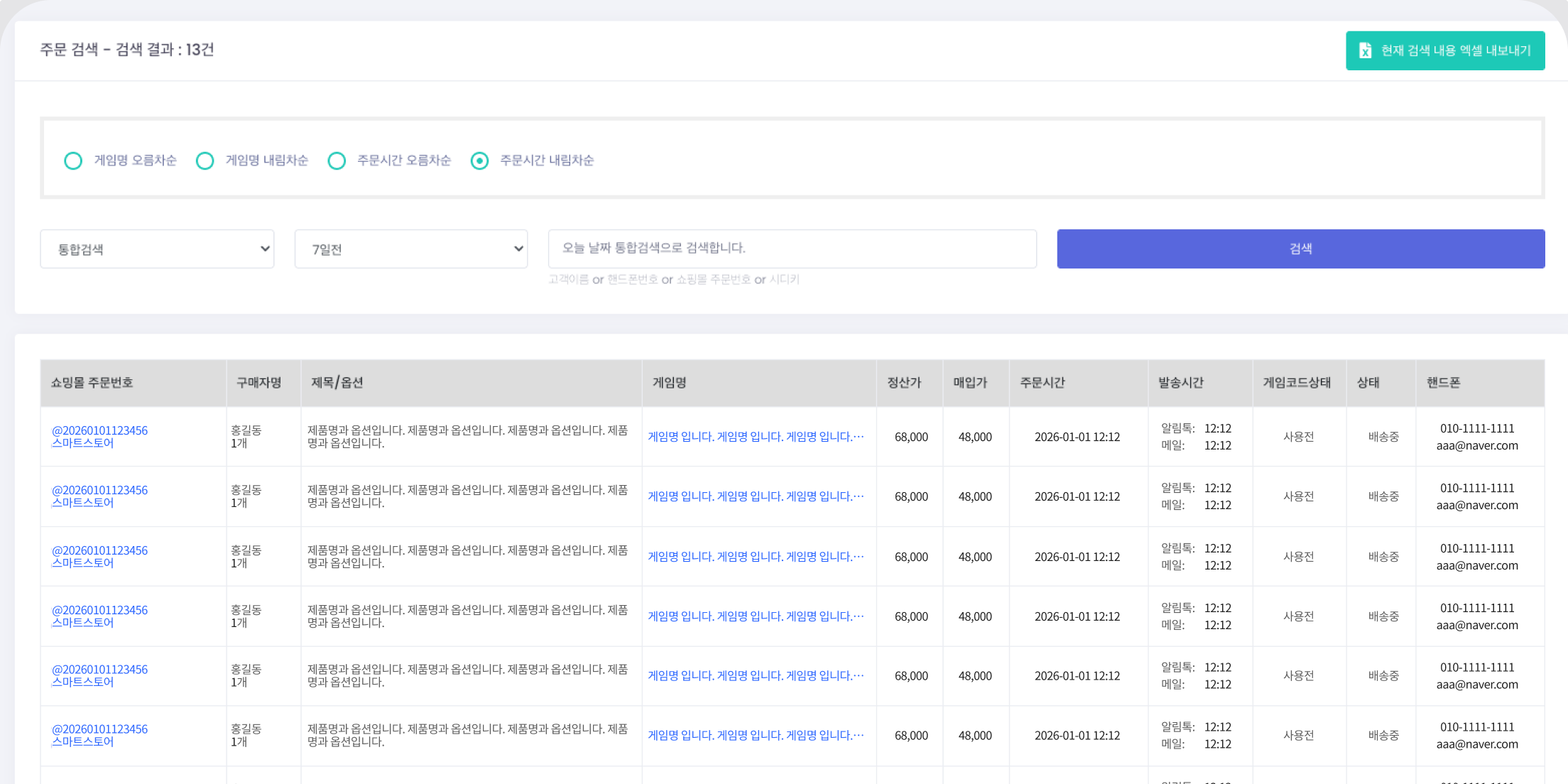Select 게임명 오름차순 sort option
The height and width of the screenshot is (784, 1568).
73,160
